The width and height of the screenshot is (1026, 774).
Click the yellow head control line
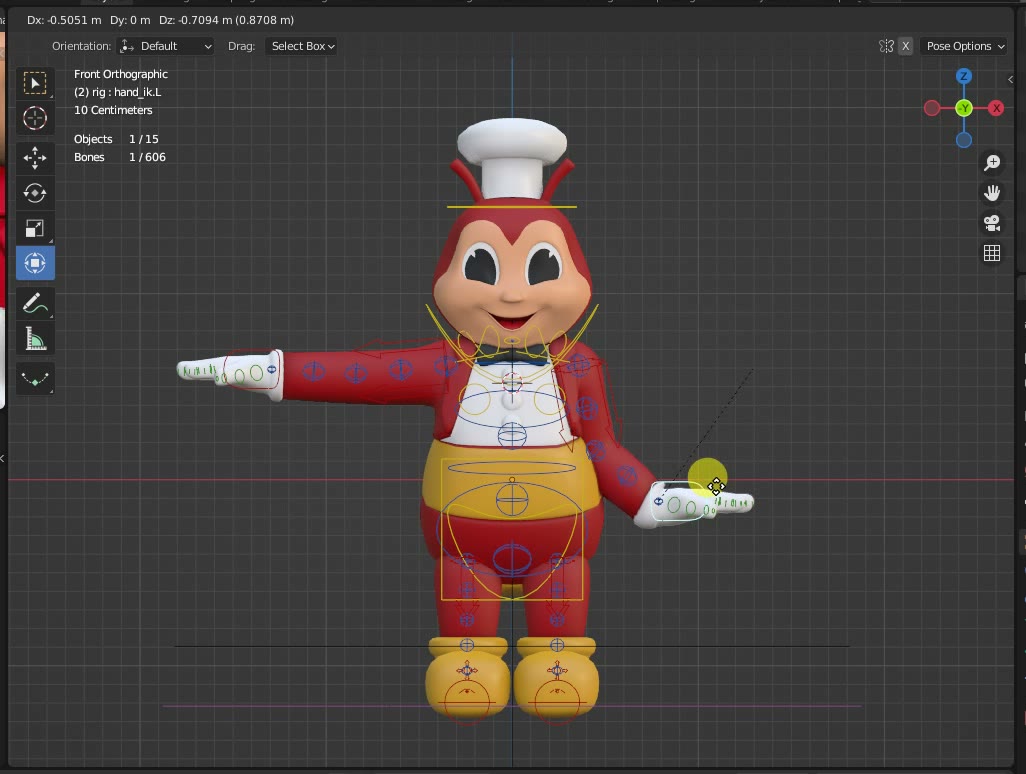(x=512, y=207)
